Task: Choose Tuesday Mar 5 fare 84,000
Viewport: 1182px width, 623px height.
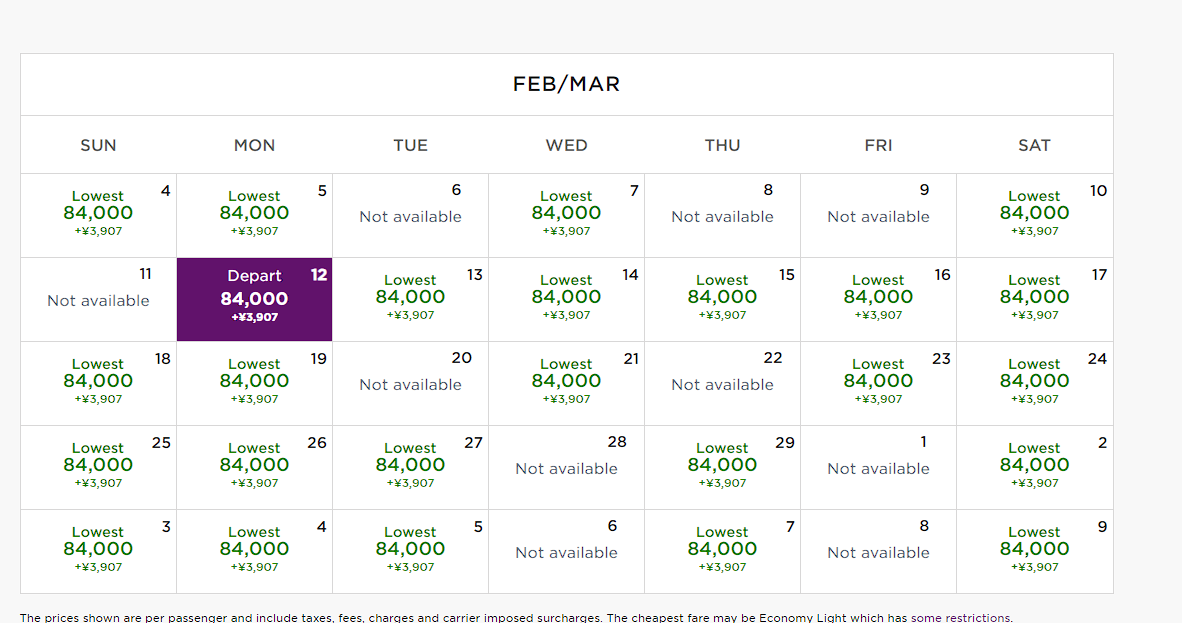Action: pos(411,551)
